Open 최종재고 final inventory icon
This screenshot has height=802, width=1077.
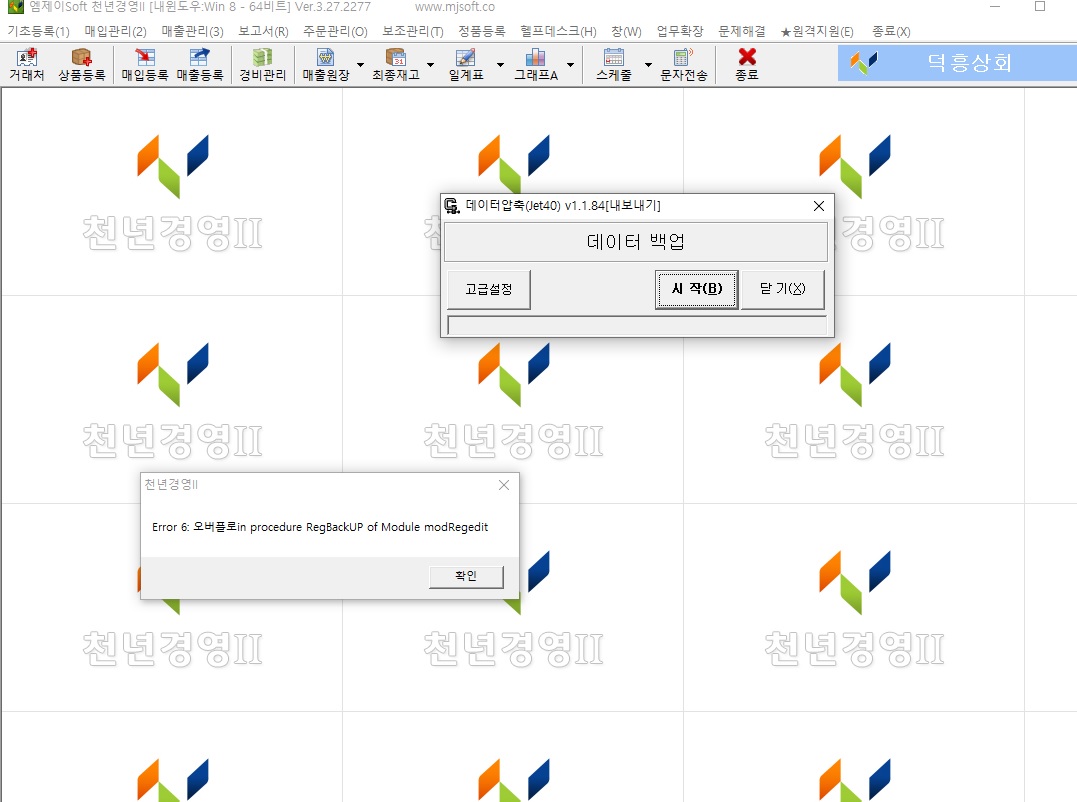click(x=396, y=65)
